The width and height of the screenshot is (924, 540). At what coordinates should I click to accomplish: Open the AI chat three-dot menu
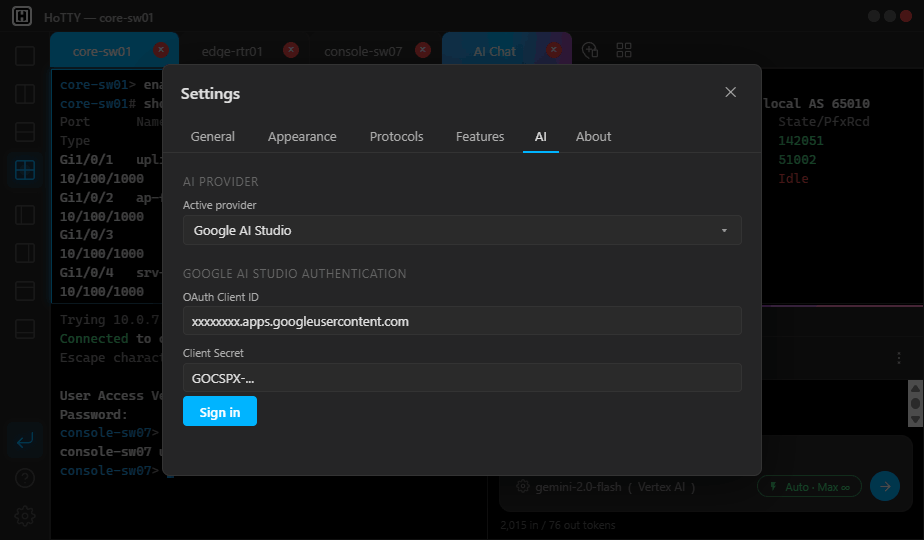click(898, 358)
